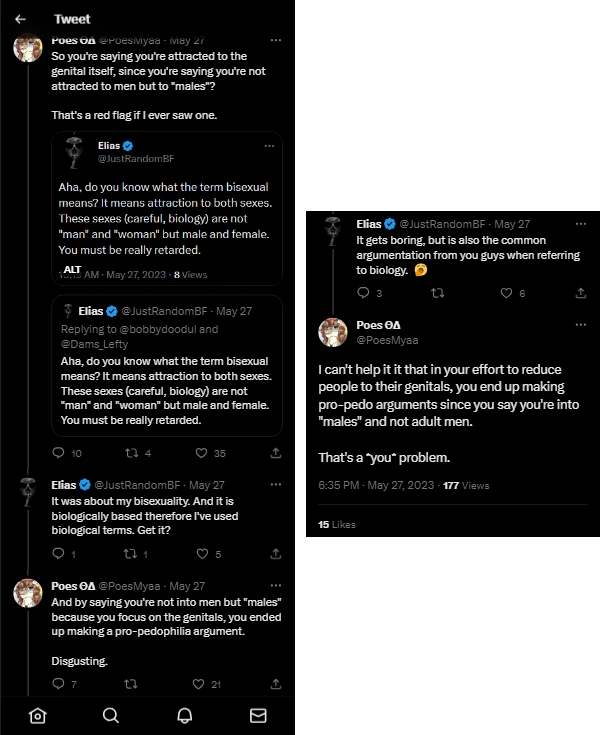The image size is (600, 735).
Task: Share the tweet with 35 likes
Action: [275, 453]
